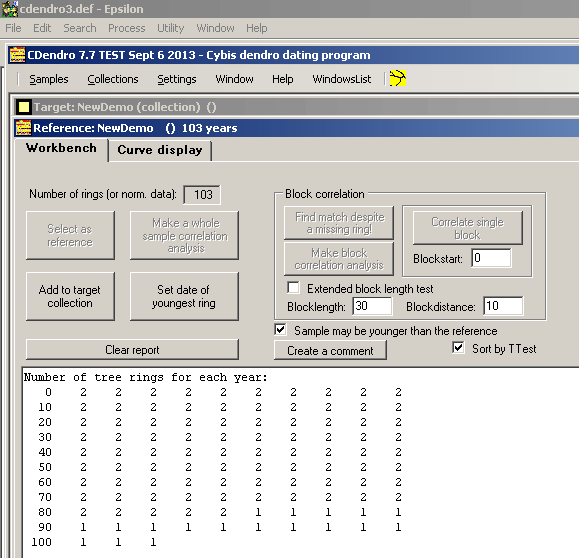Open Epsilon's Window menu
Screen dimensions: 579x558
215,28
